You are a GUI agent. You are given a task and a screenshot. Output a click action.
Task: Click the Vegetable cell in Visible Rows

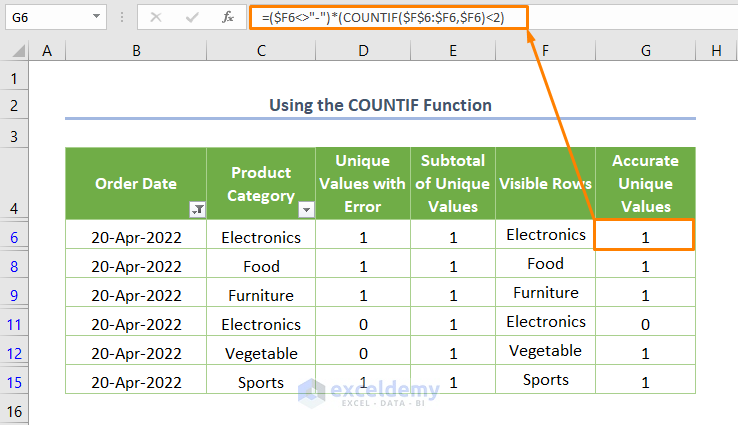click(545, 351)
